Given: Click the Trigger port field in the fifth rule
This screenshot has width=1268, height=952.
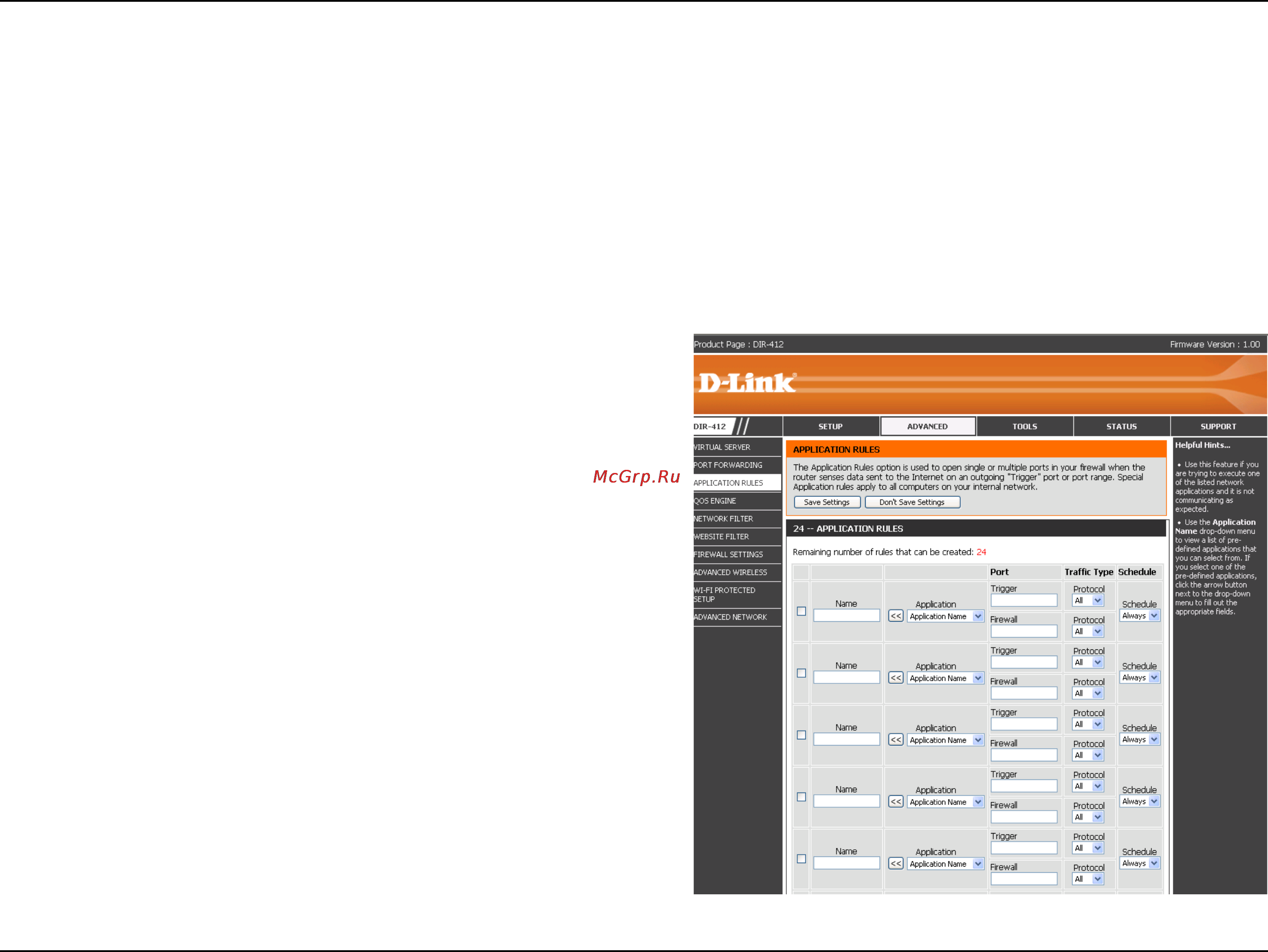Looking at the screenshot, I should pos(1024,848).
